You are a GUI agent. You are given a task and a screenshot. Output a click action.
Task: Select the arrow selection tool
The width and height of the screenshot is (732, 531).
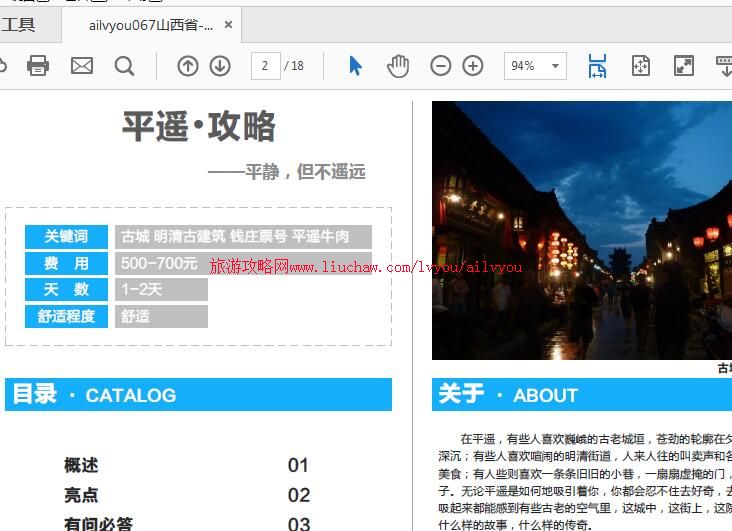[355, 66]
